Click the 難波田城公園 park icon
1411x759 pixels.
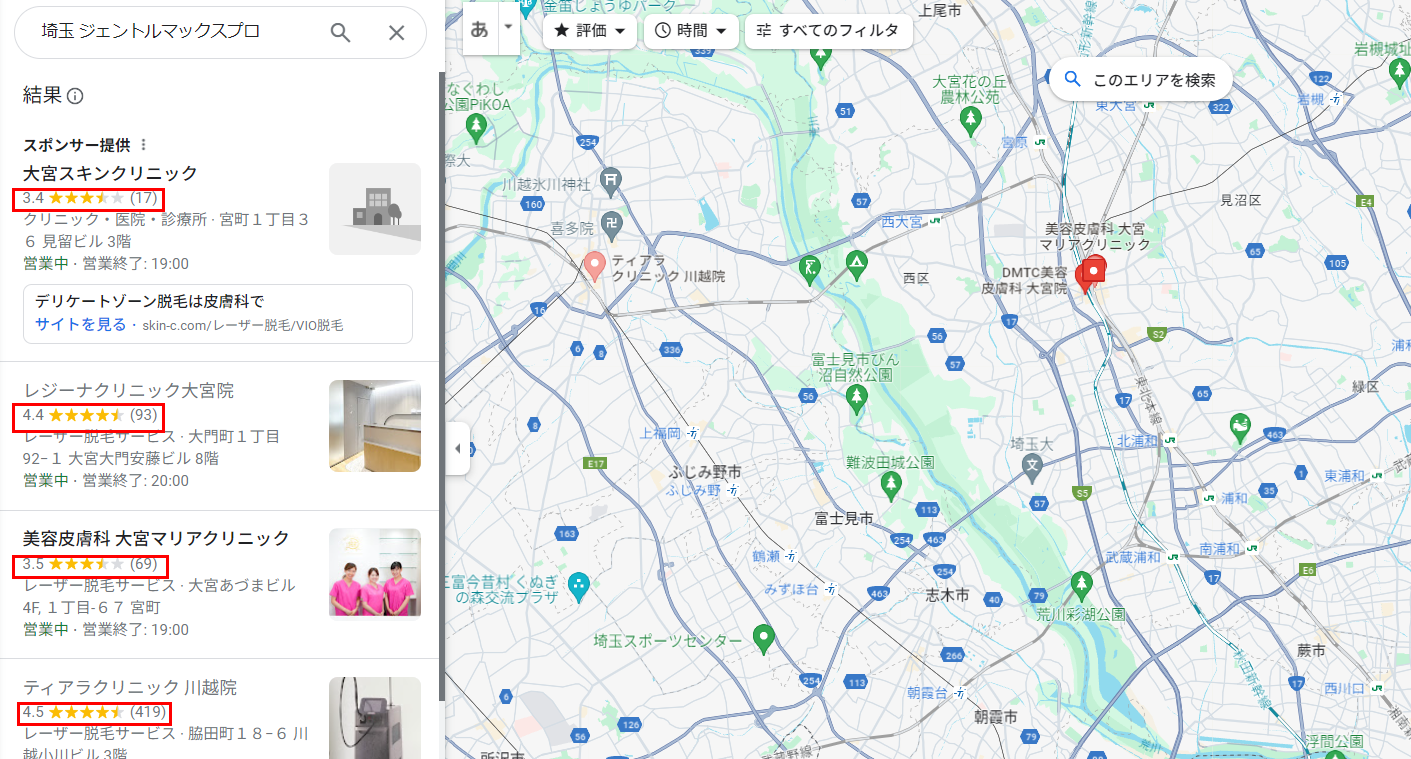click(x=891, y=486)
